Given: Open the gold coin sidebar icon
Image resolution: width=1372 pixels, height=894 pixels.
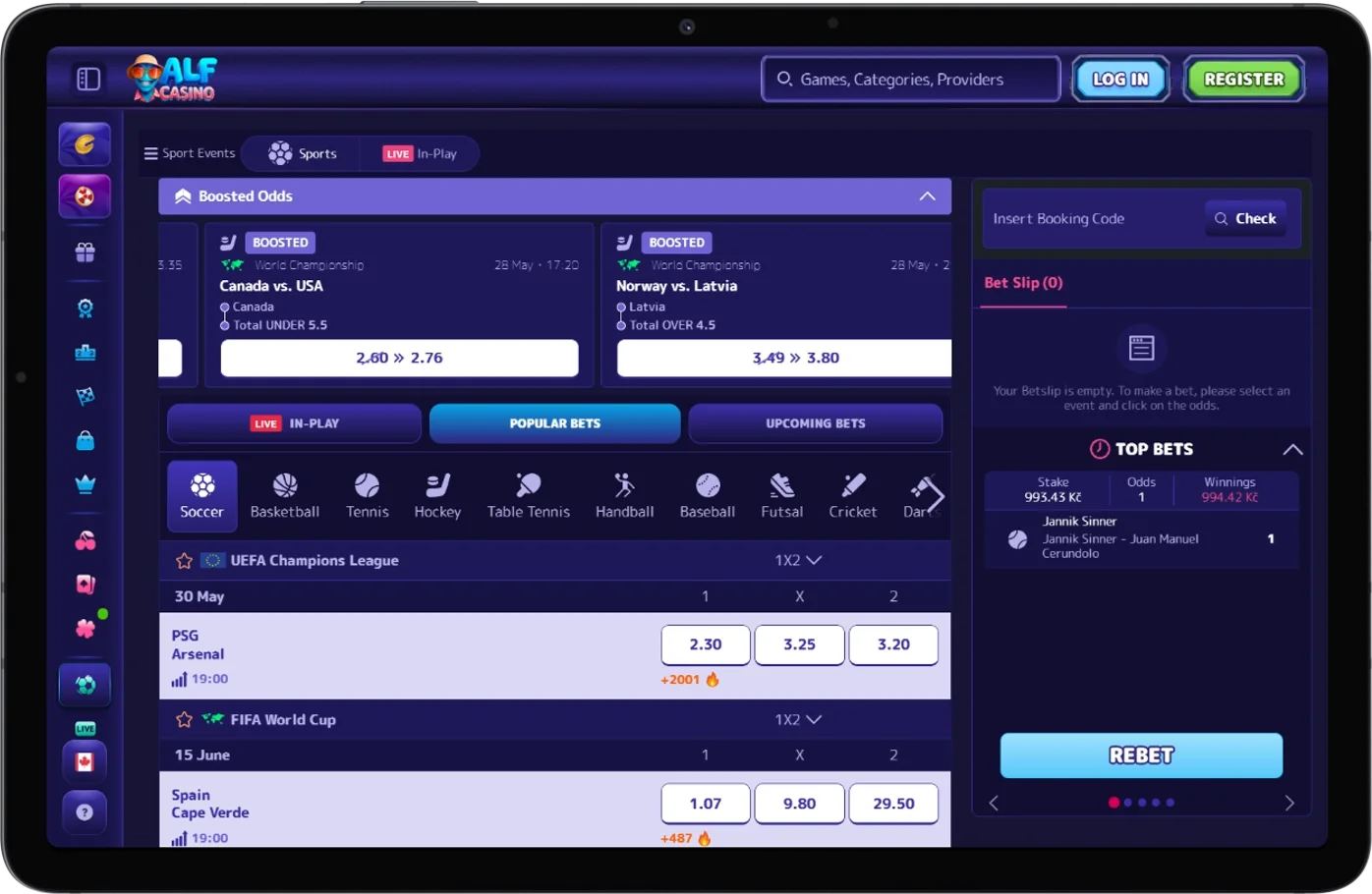Looking at the screenshot, I should tap(85, 145).
